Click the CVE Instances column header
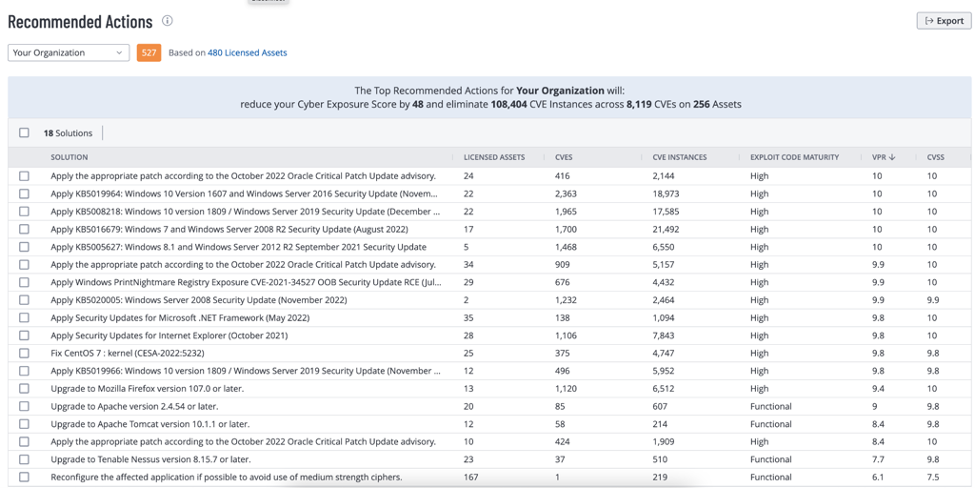Image resolution: width=977 pixels, height=489 pixels. click(x=678, y=157)
